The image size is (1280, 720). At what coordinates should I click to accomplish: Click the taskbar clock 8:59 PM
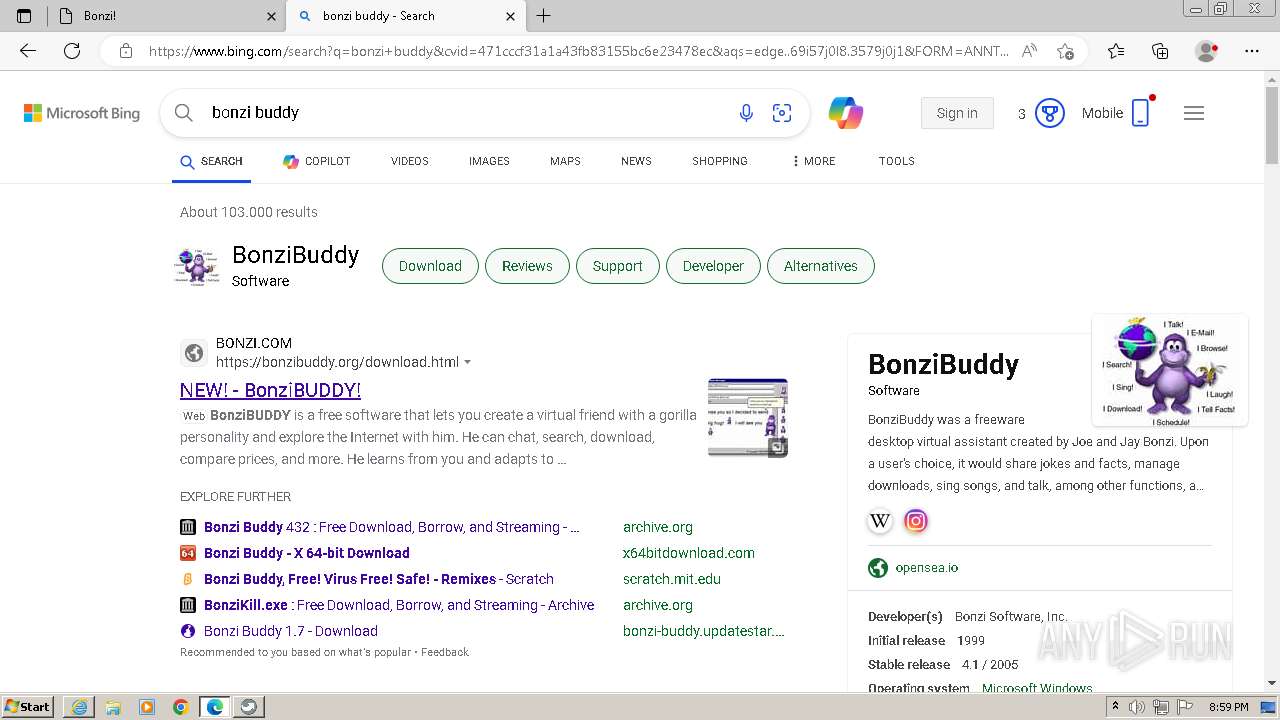click(x=1228, y=707)
